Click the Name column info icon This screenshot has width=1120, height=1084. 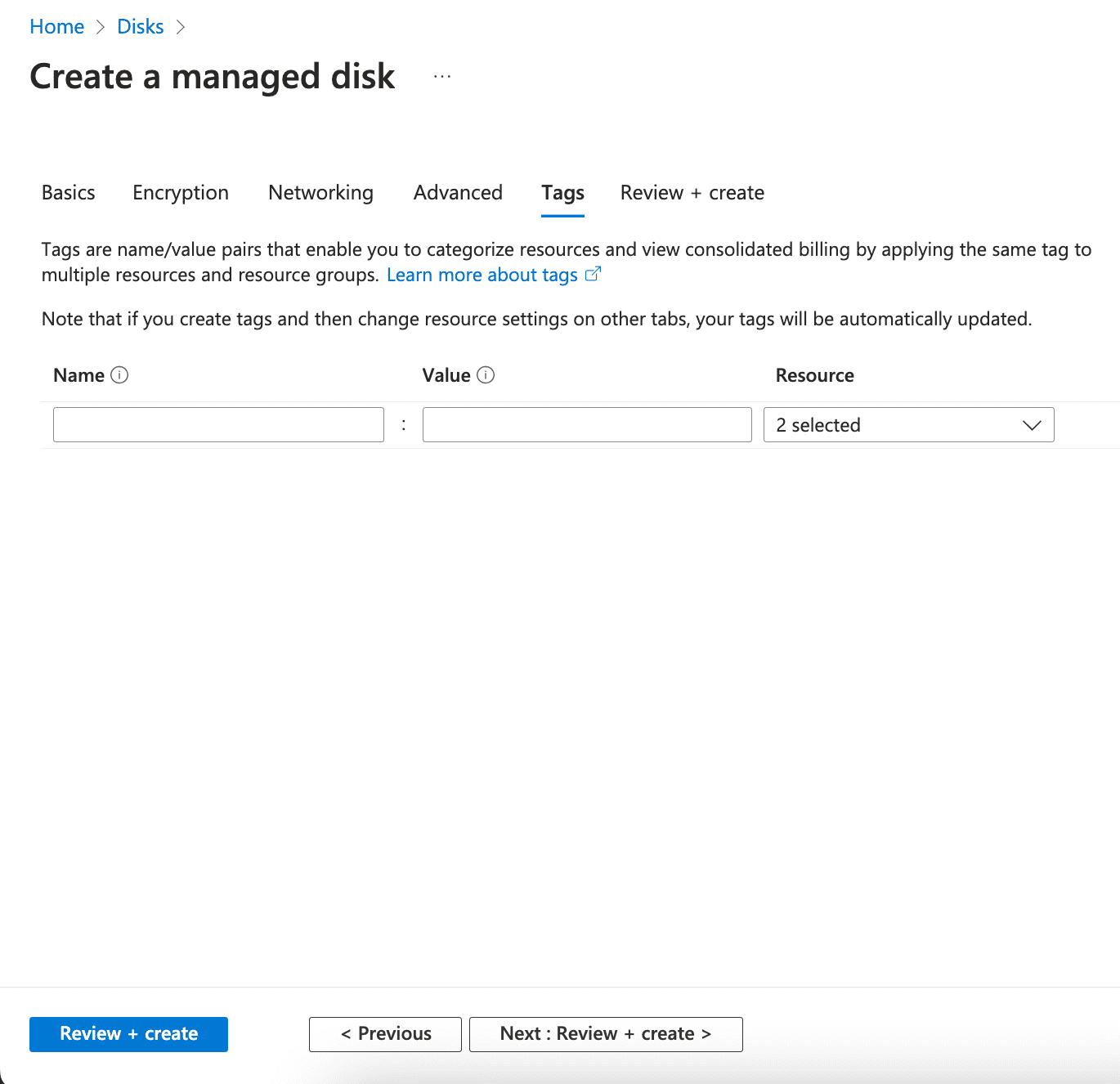[x=120, y=374]
